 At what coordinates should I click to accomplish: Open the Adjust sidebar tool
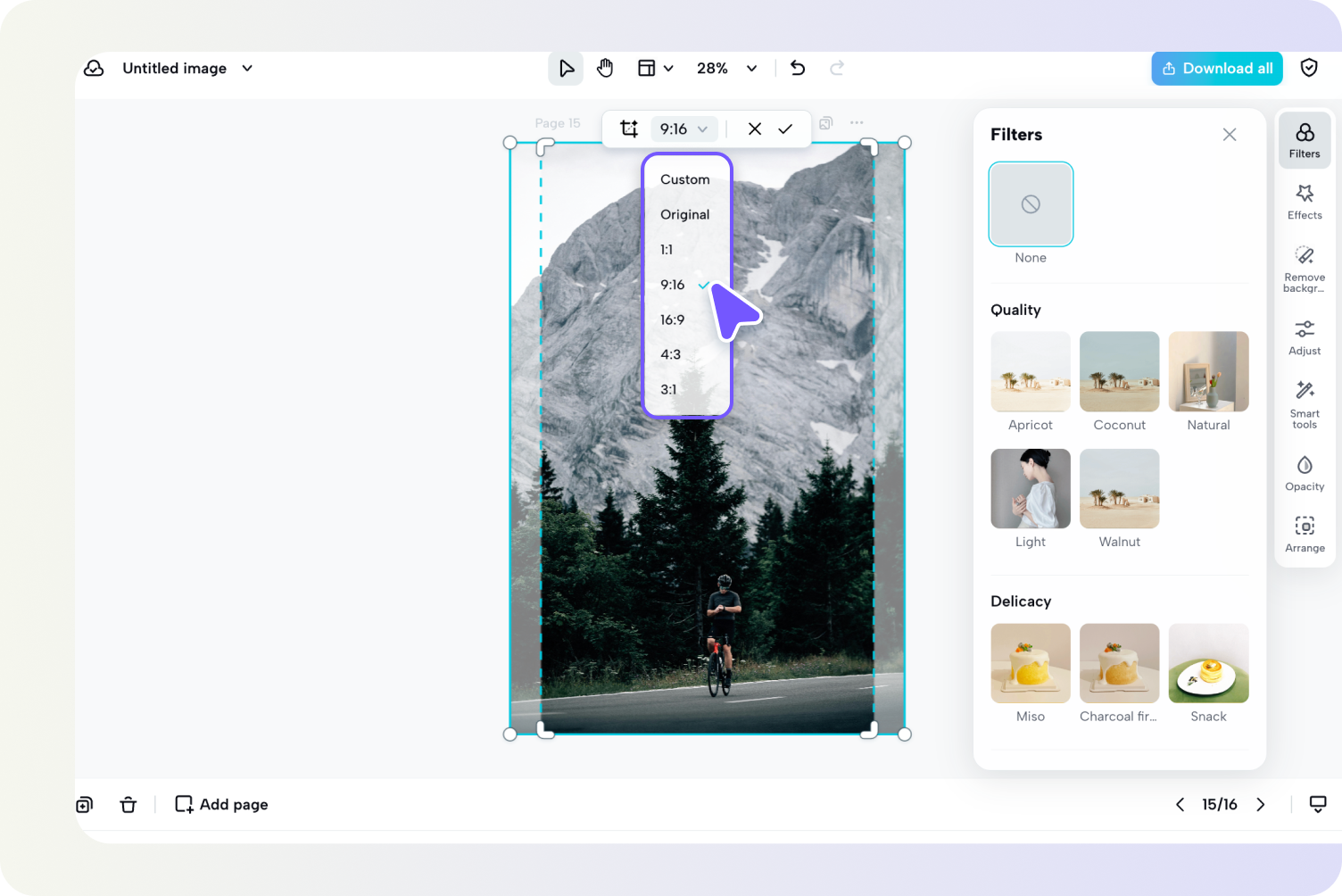1305,337
